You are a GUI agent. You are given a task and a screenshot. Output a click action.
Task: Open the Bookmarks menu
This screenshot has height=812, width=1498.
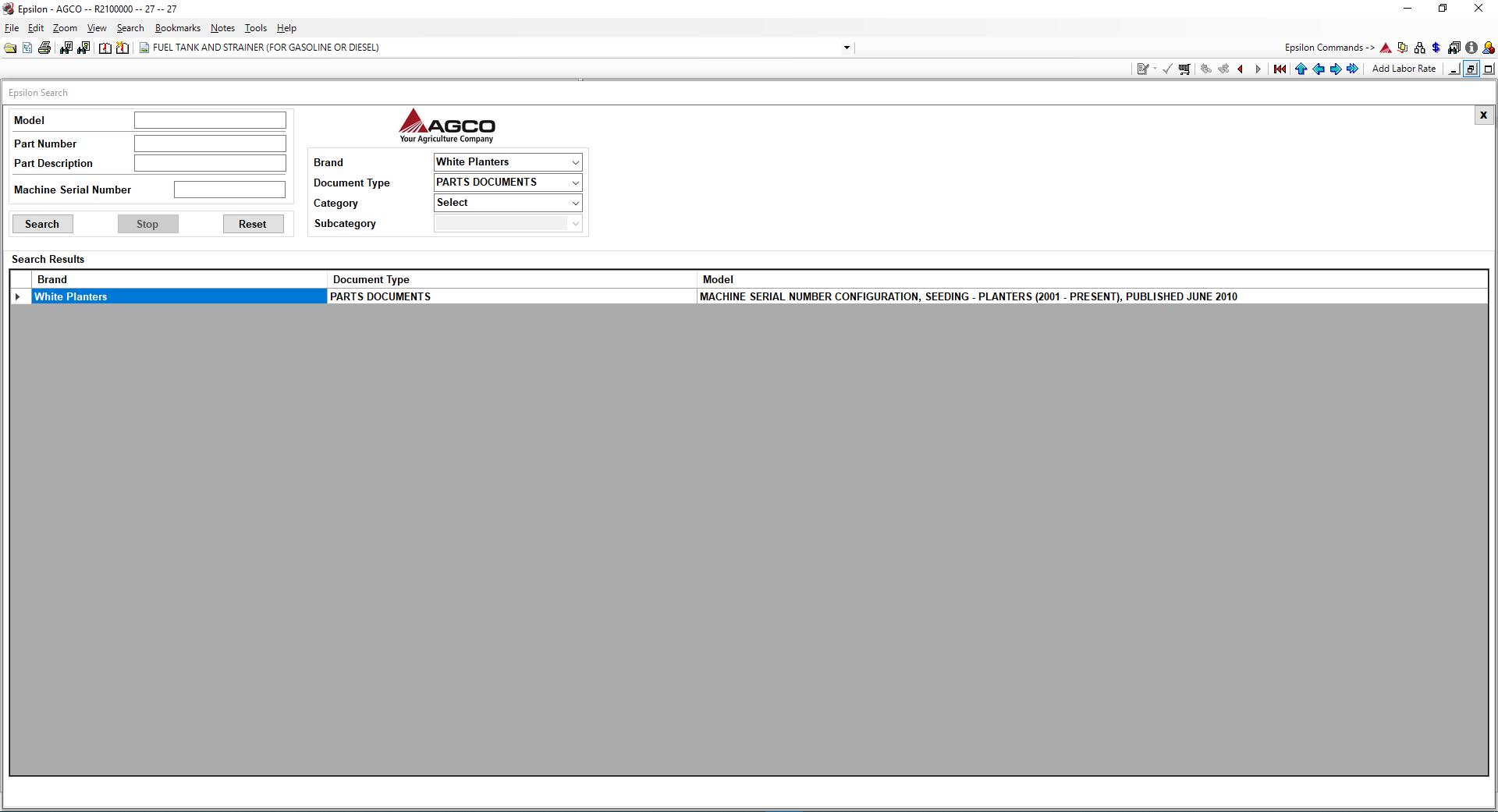(178, 28)
